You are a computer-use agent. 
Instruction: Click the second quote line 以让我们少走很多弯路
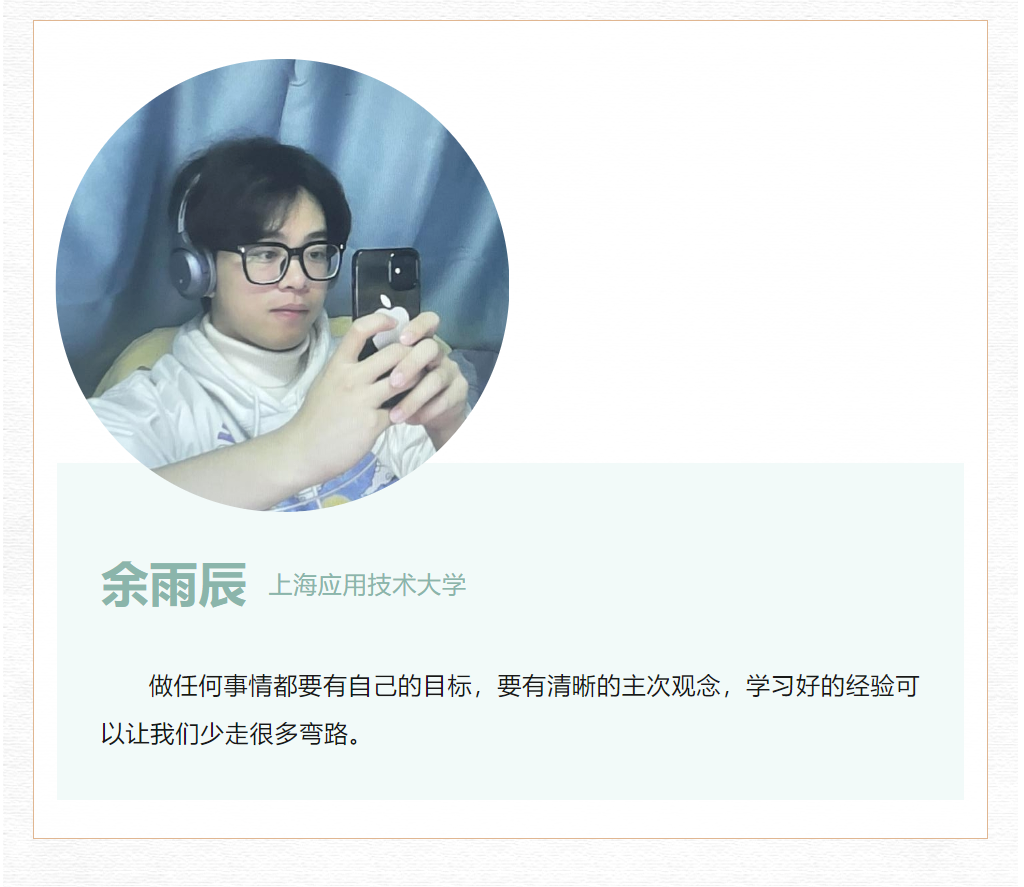click(231, 734)
